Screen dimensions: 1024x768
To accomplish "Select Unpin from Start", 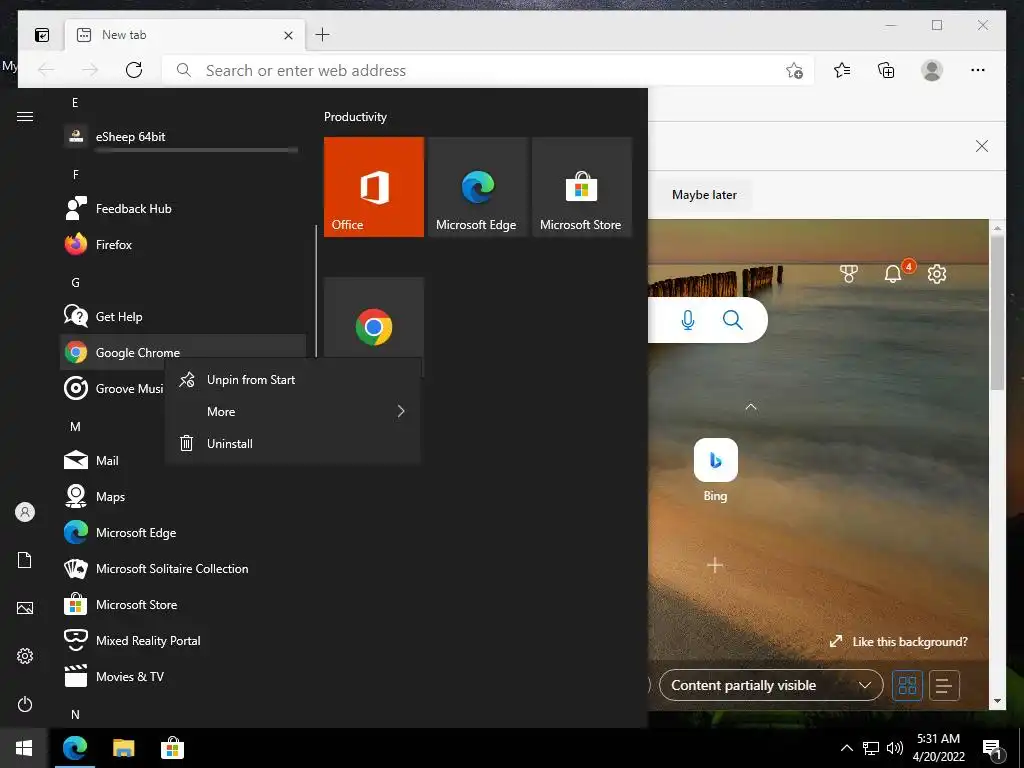I will tap(293, 380).
